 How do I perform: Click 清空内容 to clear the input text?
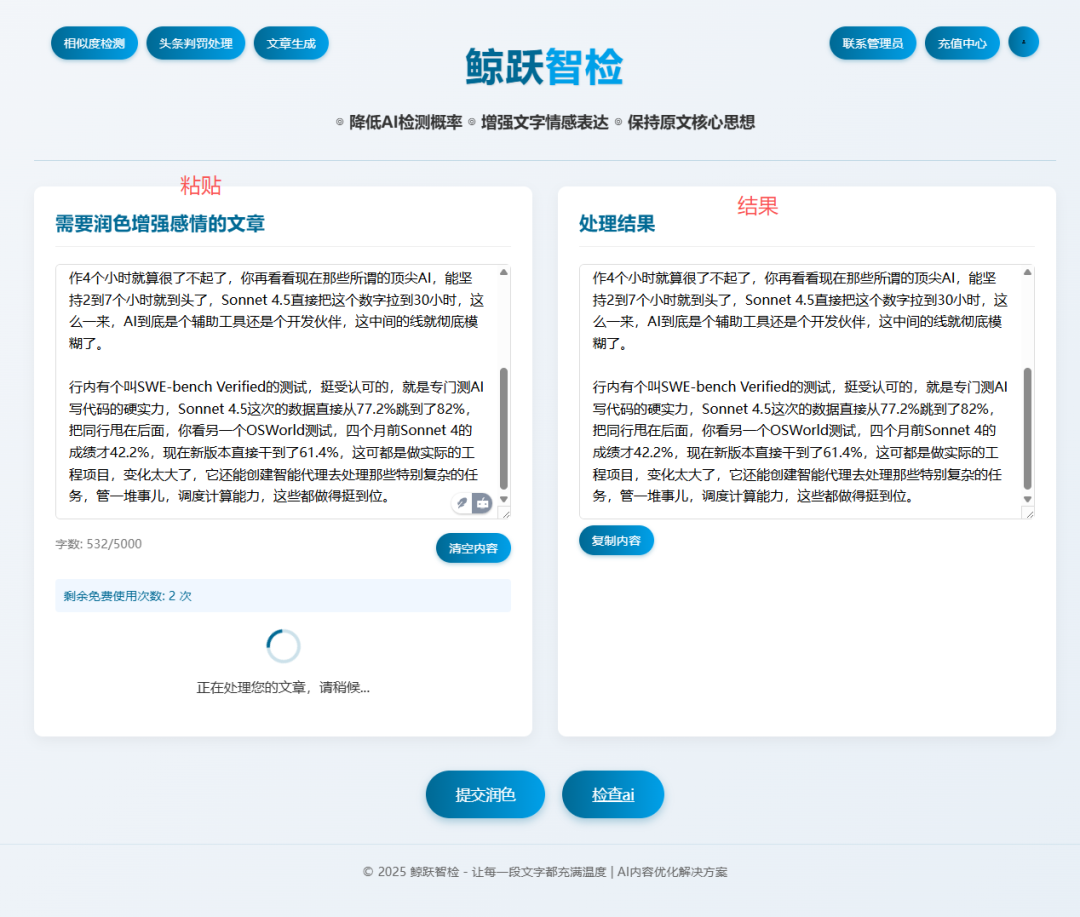click(x=473, y=548)
